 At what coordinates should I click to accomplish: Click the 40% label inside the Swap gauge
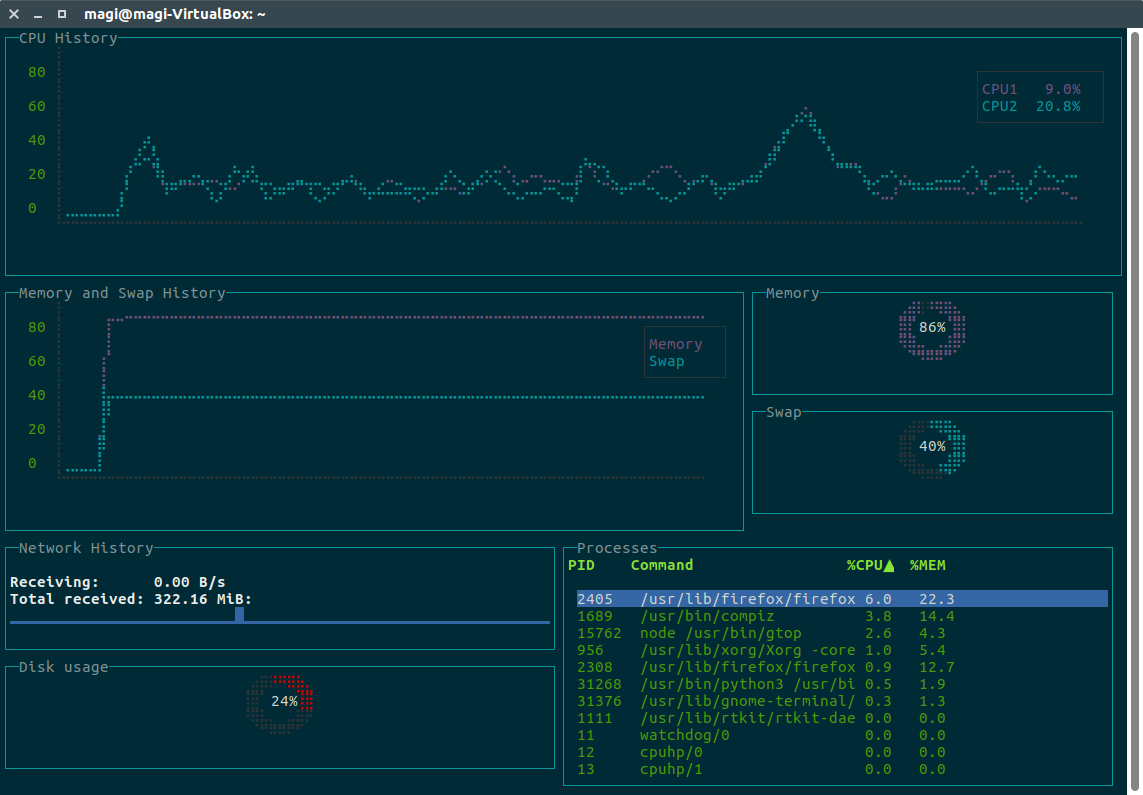(x=932, y=447)
